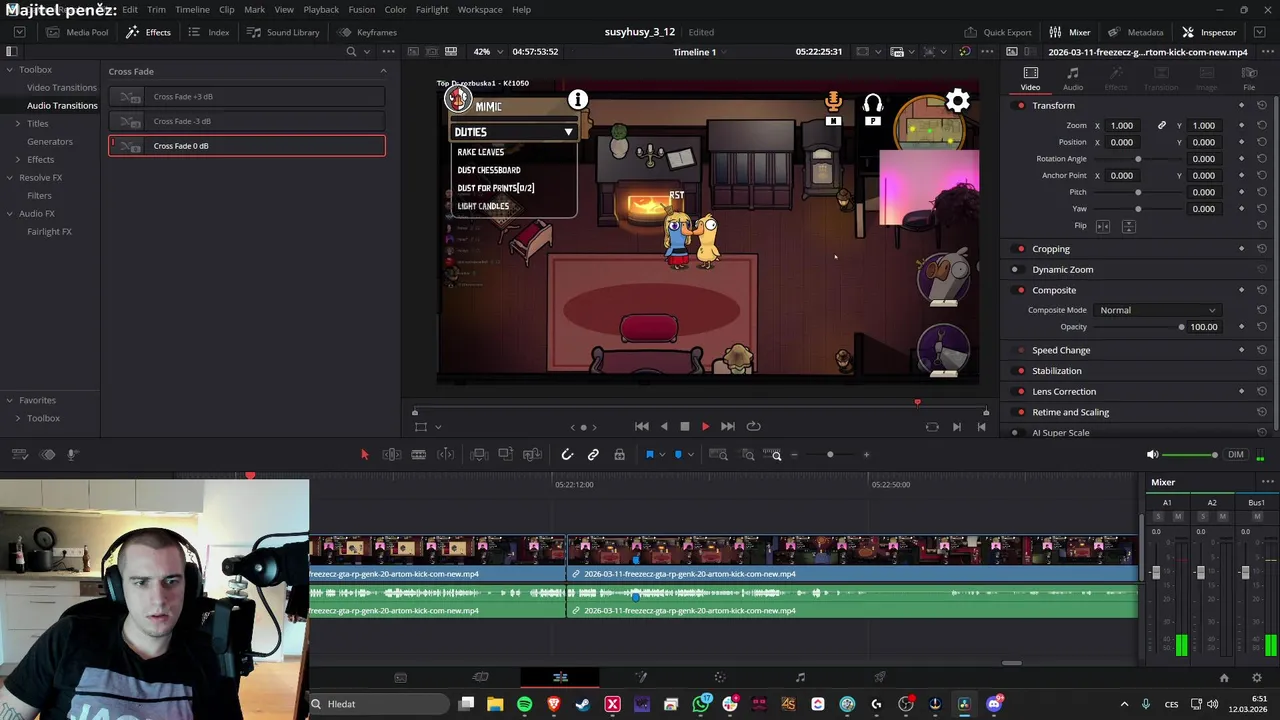This screenshot has width=1280, height=720.
Task: Open Composite Mode Normal dropdown
Action: point(1157,310)
